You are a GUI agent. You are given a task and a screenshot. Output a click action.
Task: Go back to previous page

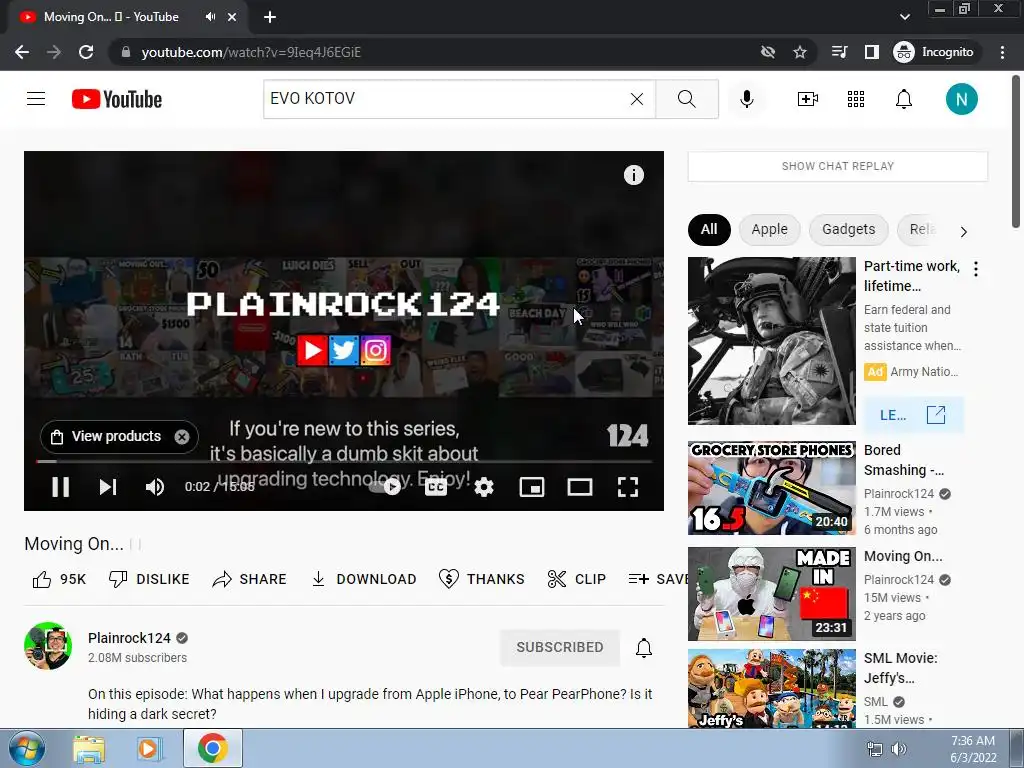[x=22, y=52]
